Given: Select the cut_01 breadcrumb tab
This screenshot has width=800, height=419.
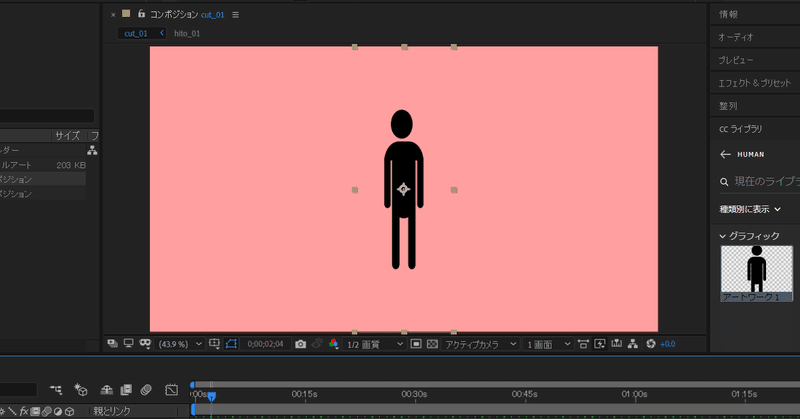Looking at the screenshot, I should (x=136, y=34).
